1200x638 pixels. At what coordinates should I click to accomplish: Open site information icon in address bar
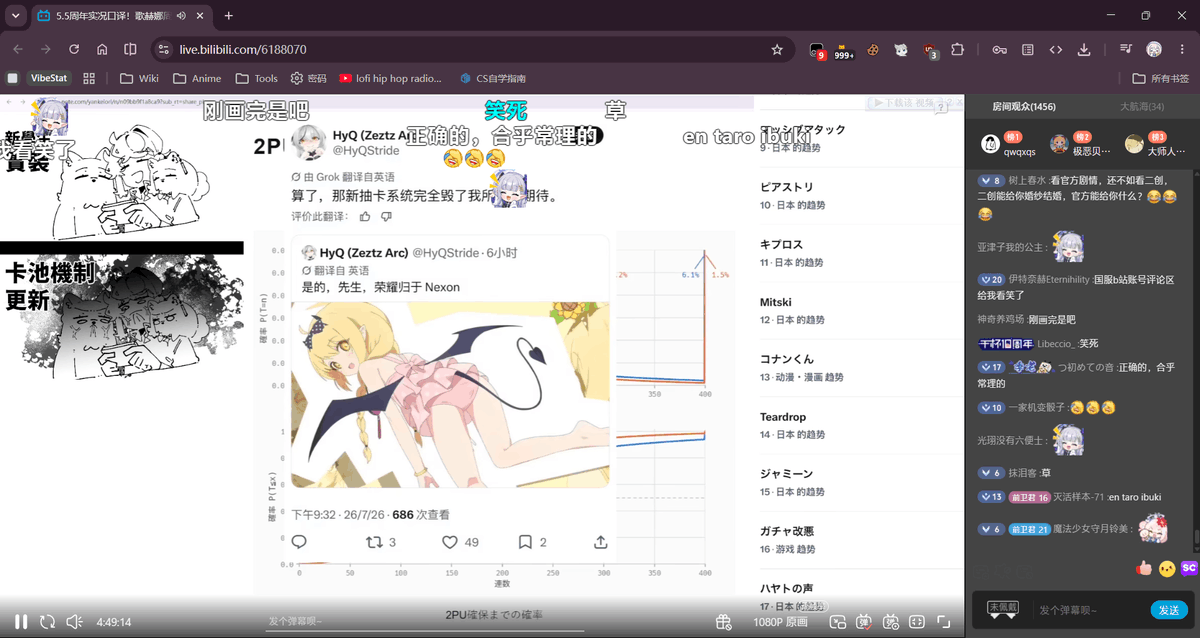[x=165, y=49]
